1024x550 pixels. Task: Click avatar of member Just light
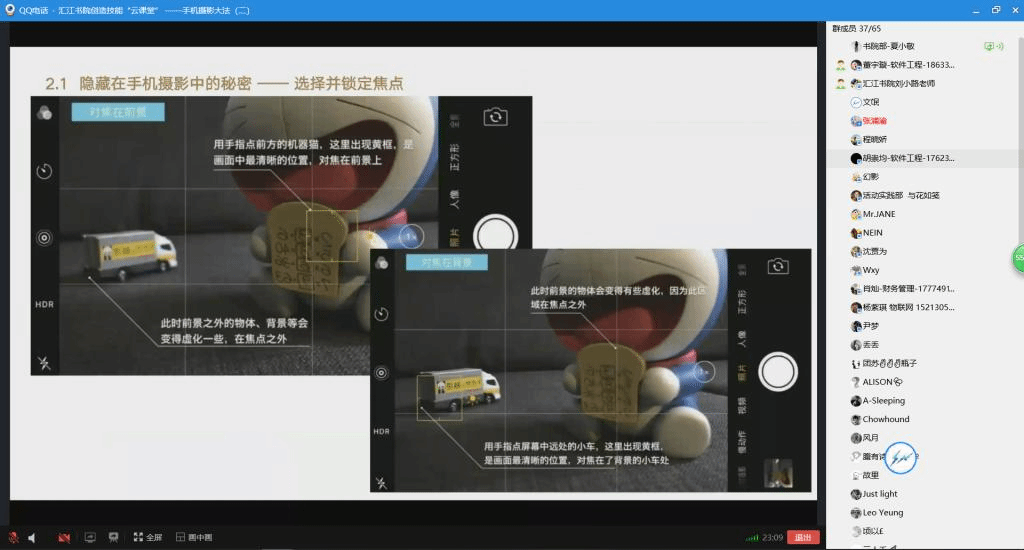(856, 494)
